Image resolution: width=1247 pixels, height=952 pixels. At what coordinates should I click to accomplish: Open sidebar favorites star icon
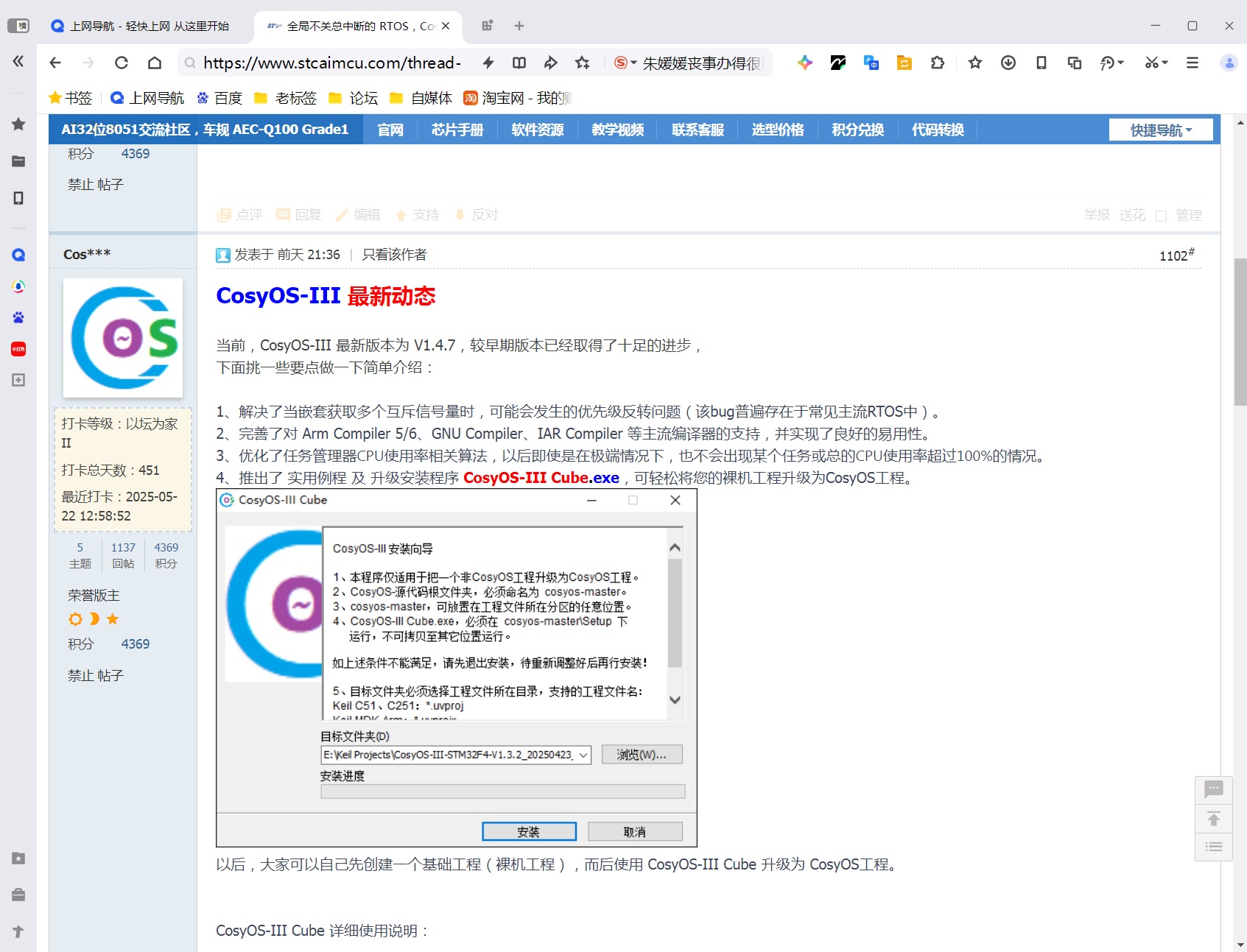click(18, 124)
